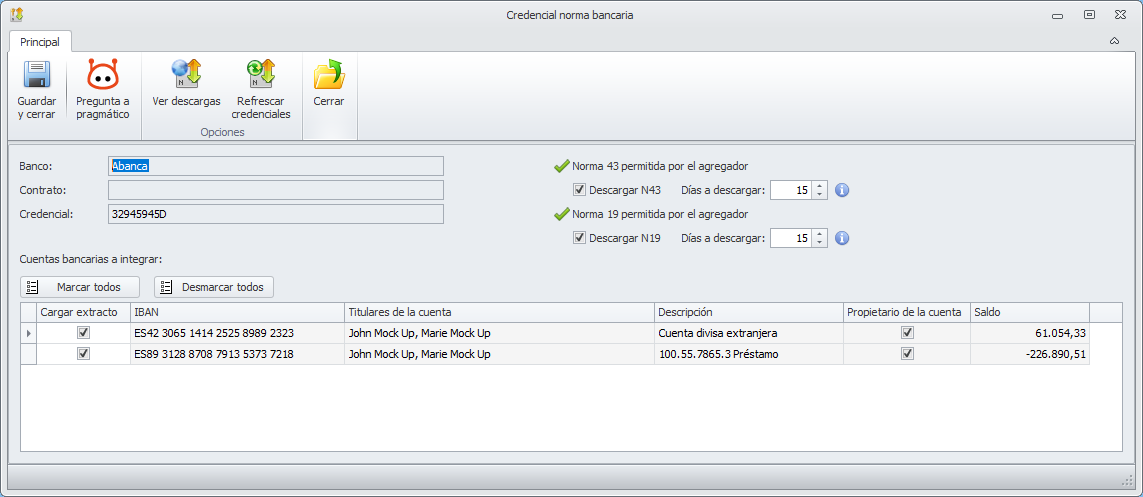This screenshot has width=1143, height=497.
Task: Click info icon beside N19 days field
Action: coord(842,238)
